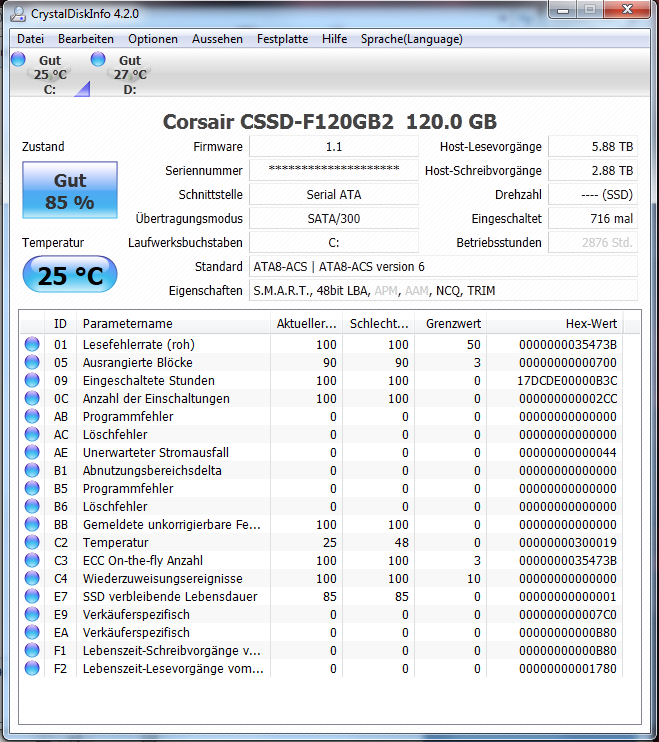Click status icon of row AB Programmfehler

(x=32, y=416)
